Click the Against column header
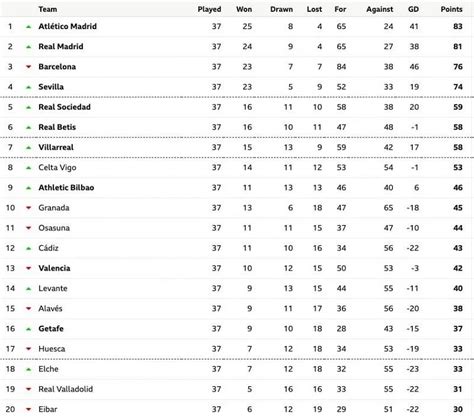Viewport: 474px width, 417px height. [380, 9]
